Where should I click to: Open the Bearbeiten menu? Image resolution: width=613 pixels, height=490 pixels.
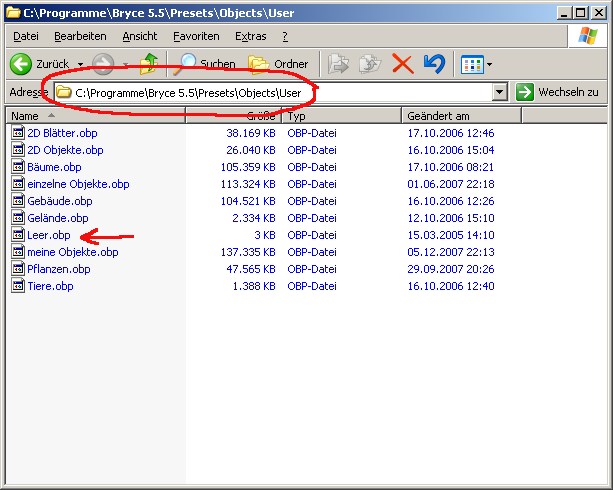80,36
